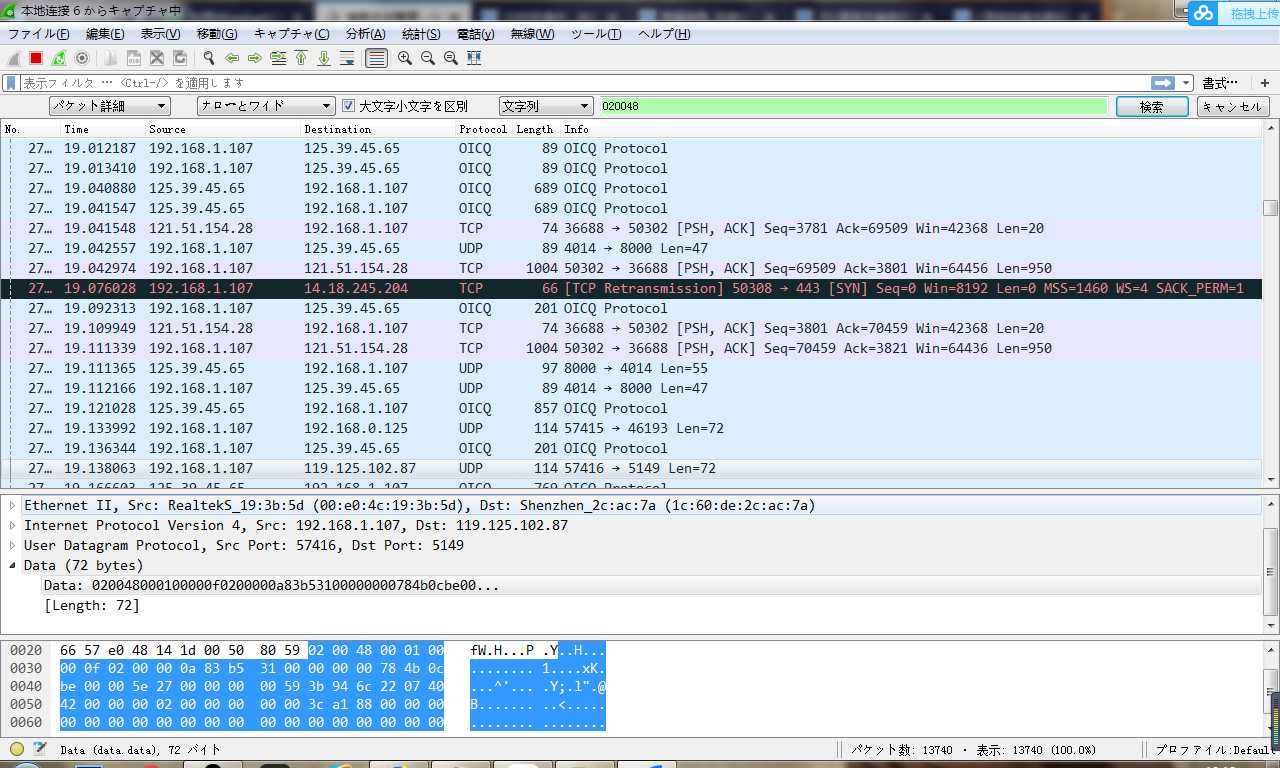Expand the Ethernet II tree node
1280x768 pixels.
click(x=13, y=506)
